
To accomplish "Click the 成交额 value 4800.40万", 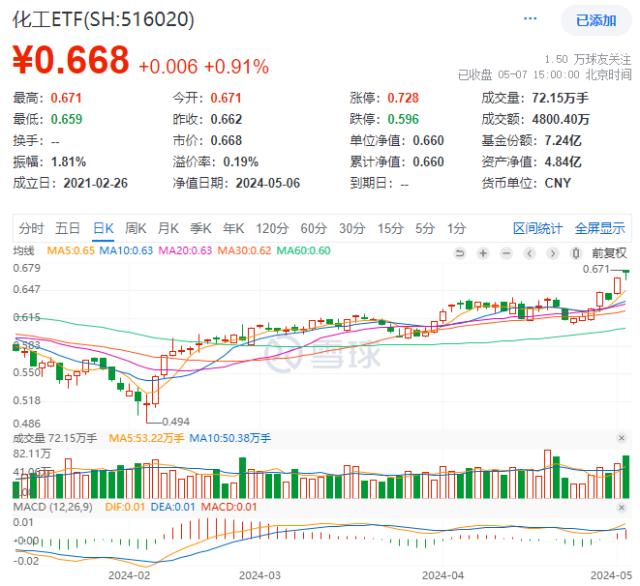I will (561, 120).
